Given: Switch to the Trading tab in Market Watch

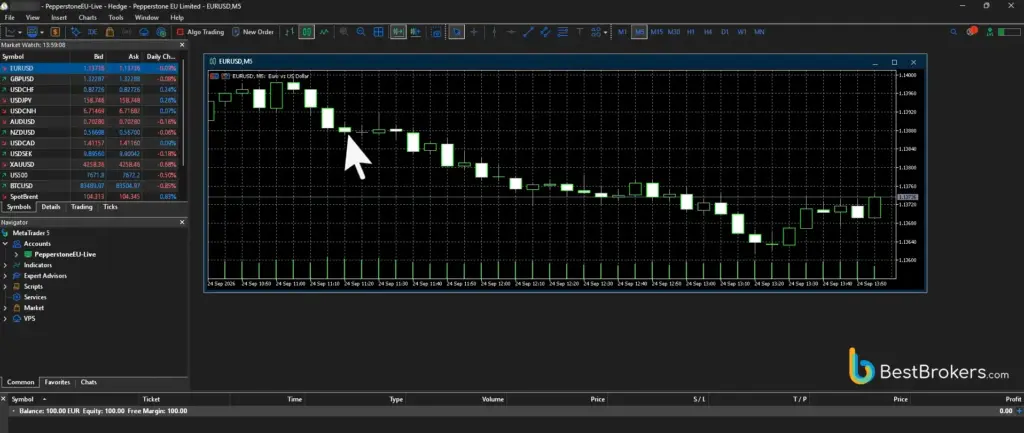Looking at the screenshot, I should (x=82, y=207).
